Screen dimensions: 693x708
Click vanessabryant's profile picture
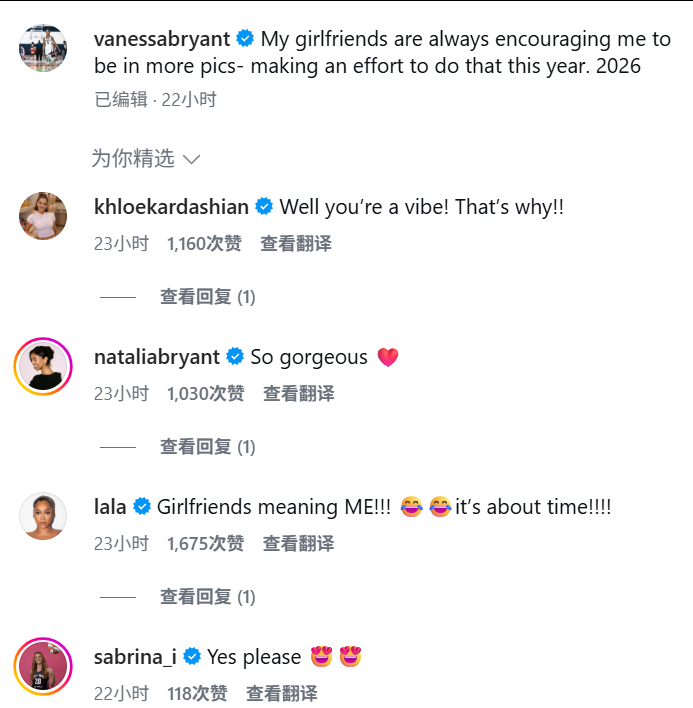pyautogui.click(x=43, y=48)
